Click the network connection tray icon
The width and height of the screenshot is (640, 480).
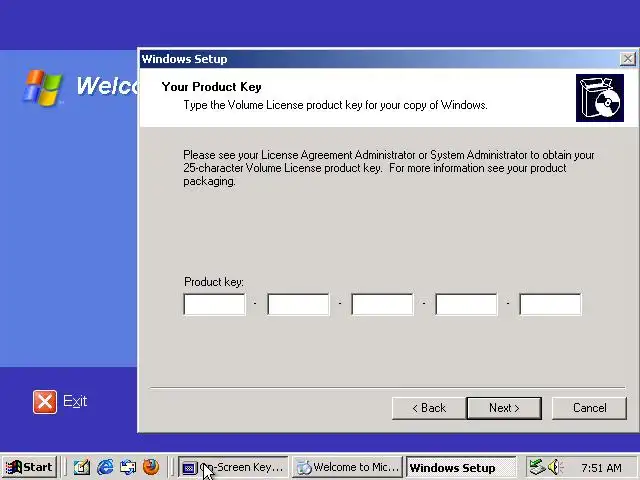(537, 467)
